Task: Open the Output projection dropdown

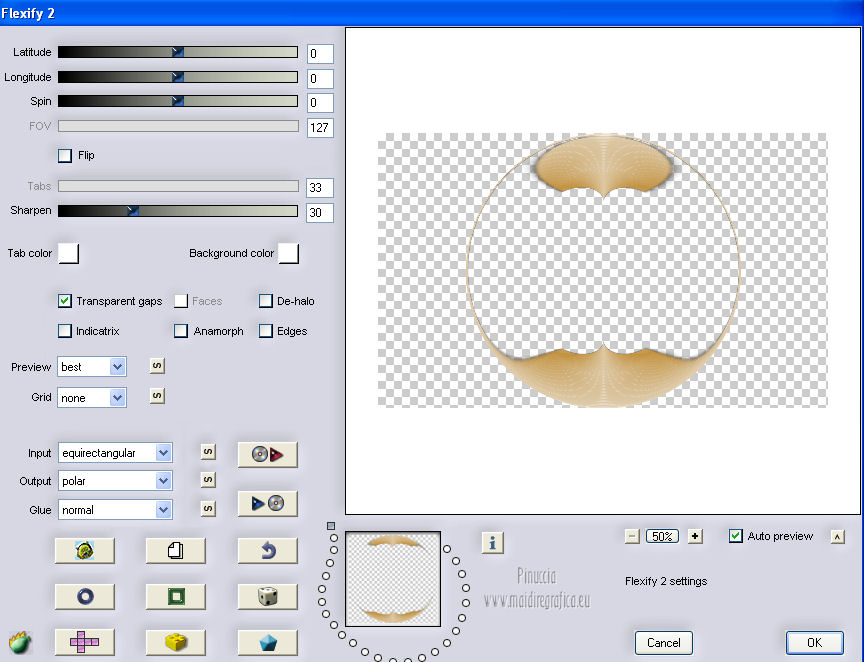Action: pyautogui.click(x=115, y=481)
